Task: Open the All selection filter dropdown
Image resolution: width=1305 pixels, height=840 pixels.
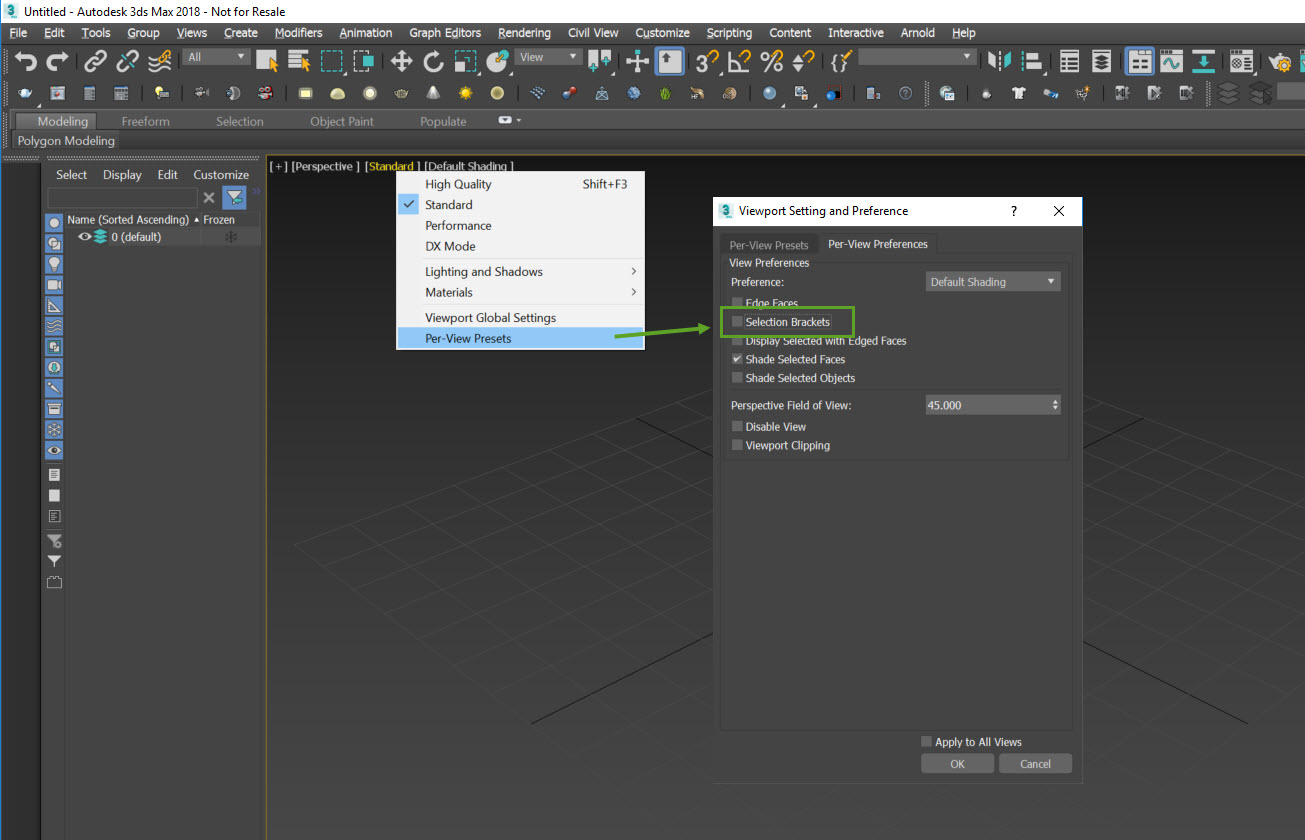Action: 216,58
